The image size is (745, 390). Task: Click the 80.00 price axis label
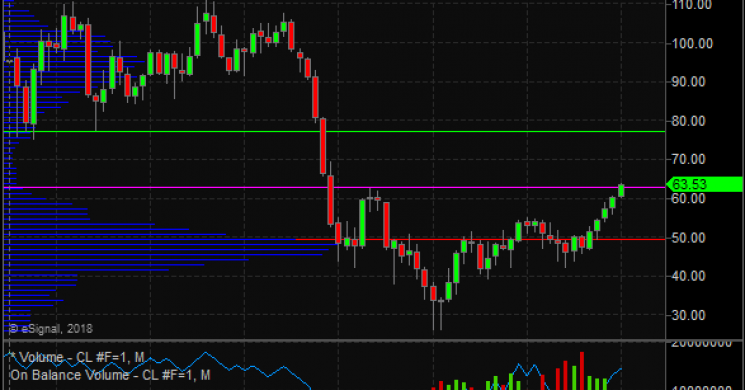[x=688, y=121]
